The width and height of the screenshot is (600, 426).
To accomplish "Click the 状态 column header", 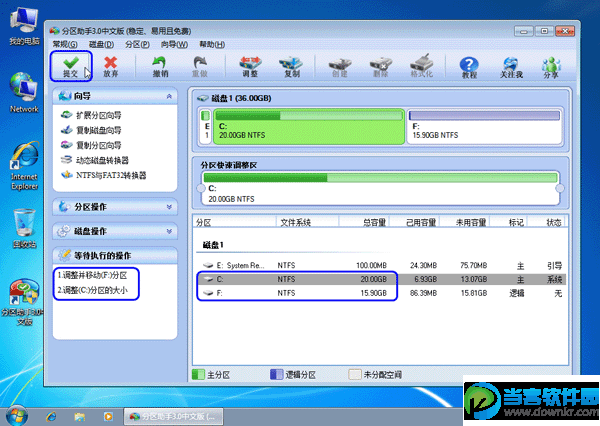I will pyautogui.click(x=546, y=222).
